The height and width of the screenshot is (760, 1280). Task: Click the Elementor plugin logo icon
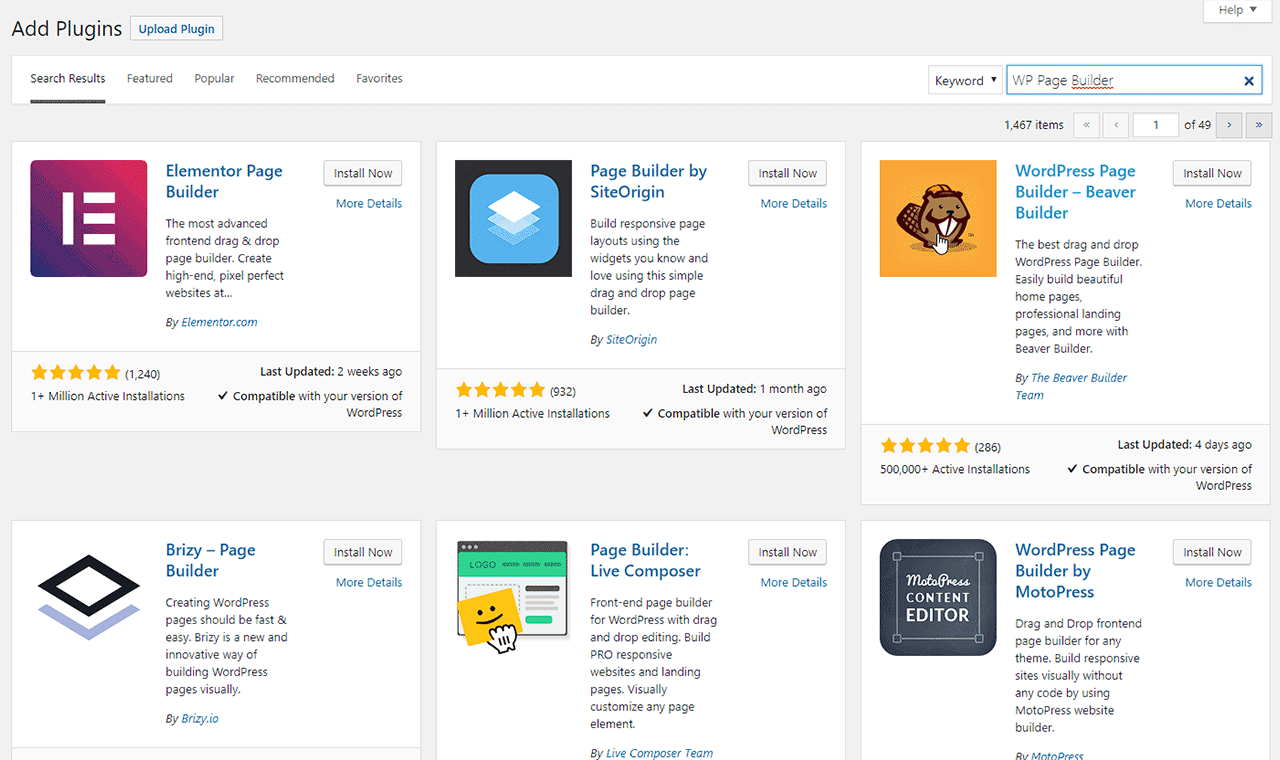click(89, 218)
